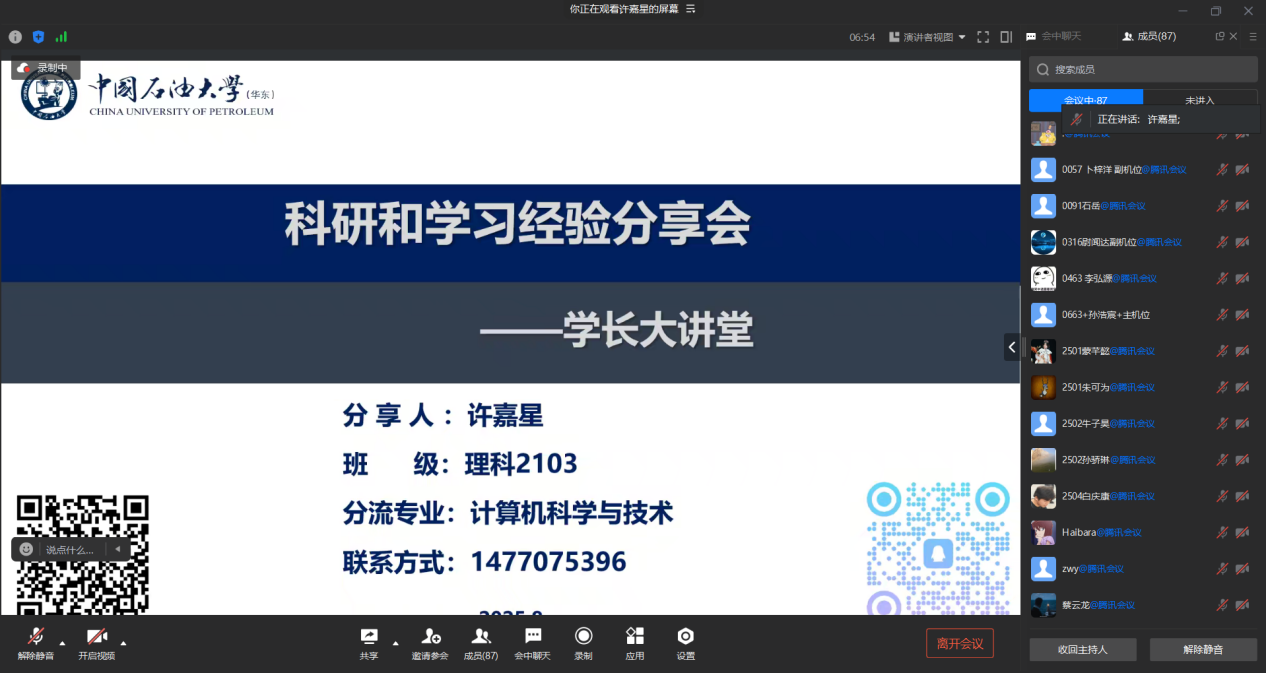Check the green network signal icon
The height and width of the screenshot is (673, 1266).
pos(61,37)
